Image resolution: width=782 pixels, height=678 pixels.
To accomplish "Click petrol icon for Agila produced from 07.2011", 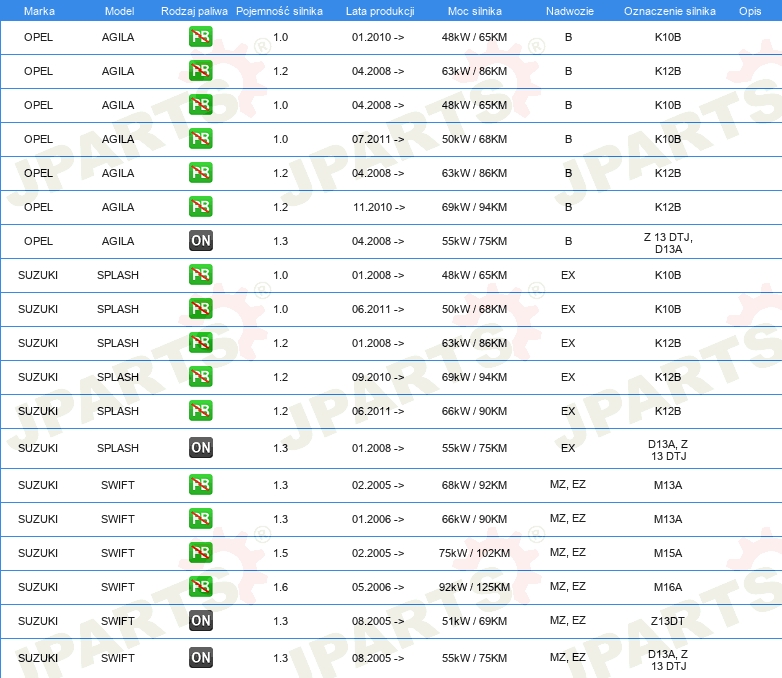I will [201, 139].
